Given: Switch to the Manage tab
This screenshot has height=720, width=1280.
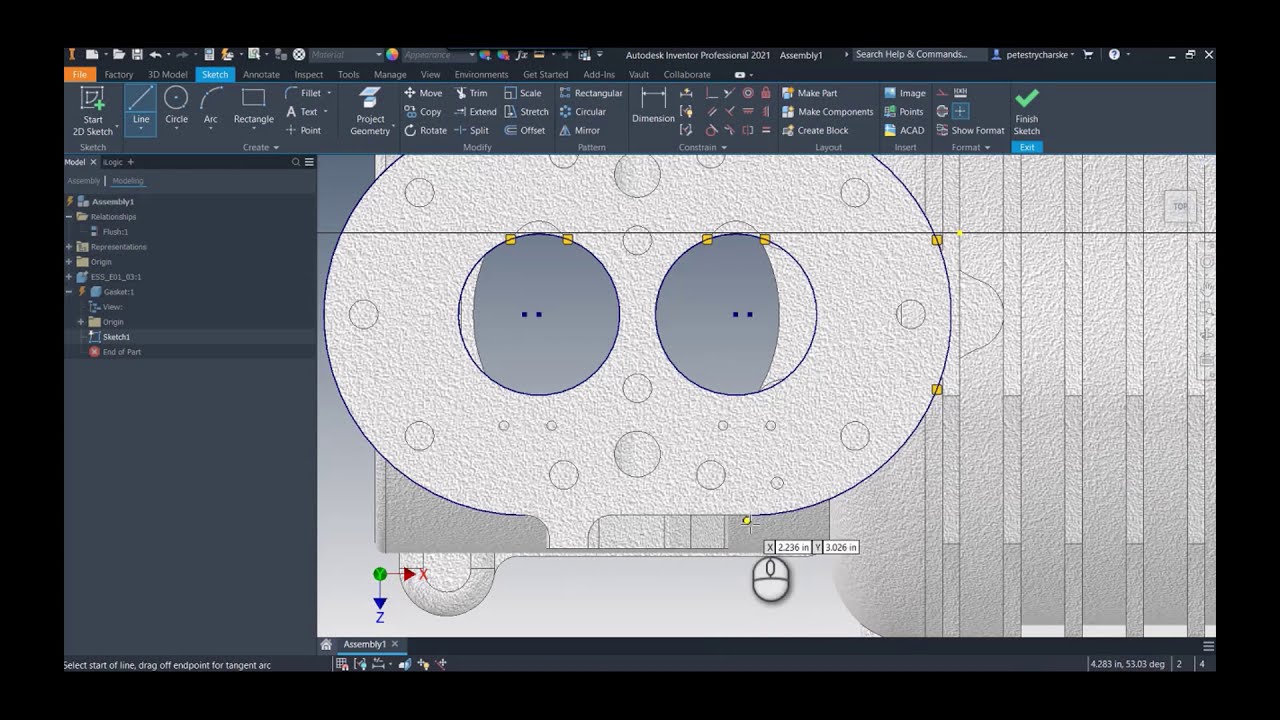Looking at the screenshot, I should click(390, 74).
